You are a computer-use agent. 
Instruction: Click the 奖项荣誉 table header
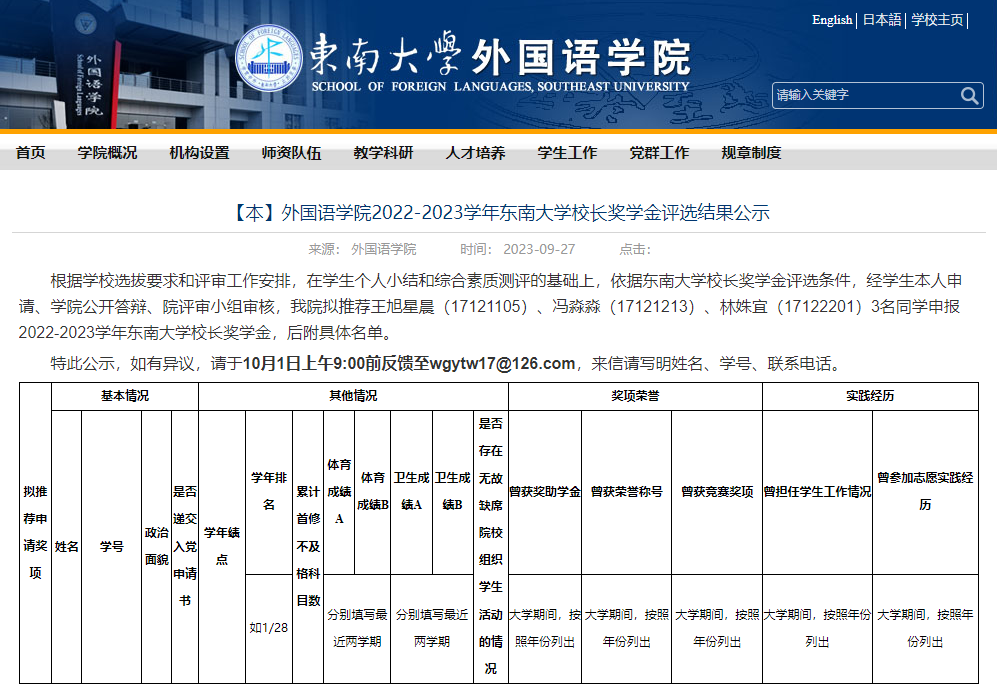tap(635, 396)
